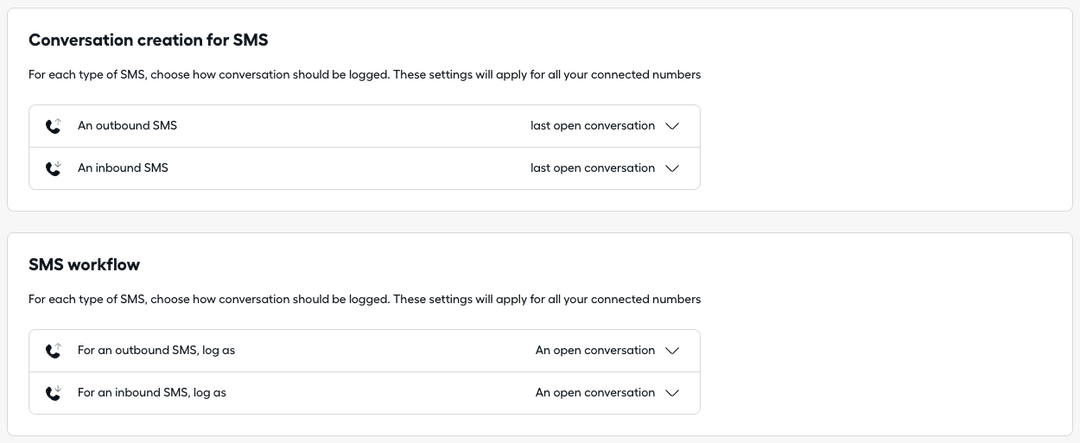
Task: Select 'An open conversation' value for inbound SMS workflow
Action: coord(595,393)
